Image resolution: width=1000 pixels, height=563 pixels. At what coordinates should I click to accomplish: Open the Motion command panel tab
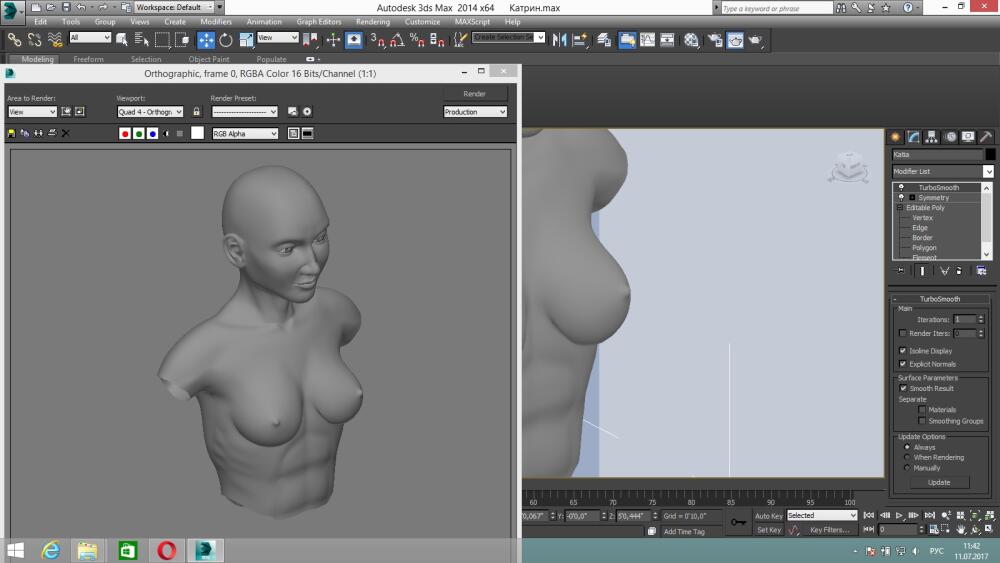(x=950, y=137)
